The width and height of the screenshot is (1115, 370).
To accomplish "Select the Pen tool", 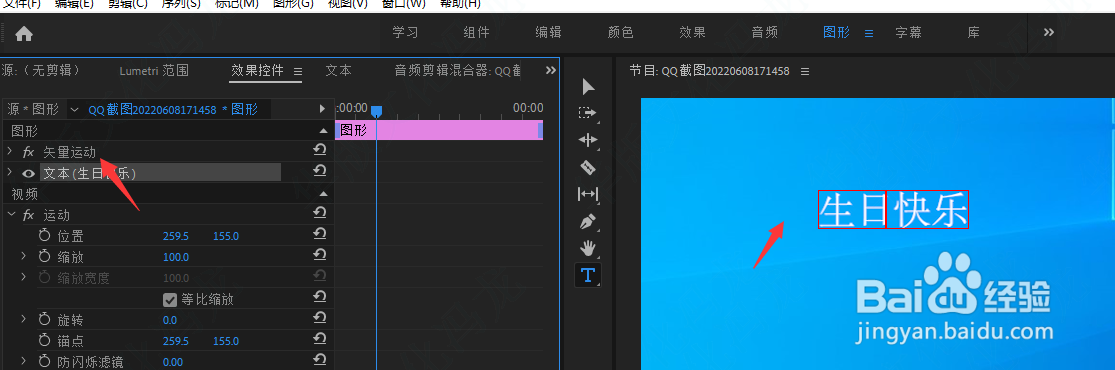I will pos(588,221).
